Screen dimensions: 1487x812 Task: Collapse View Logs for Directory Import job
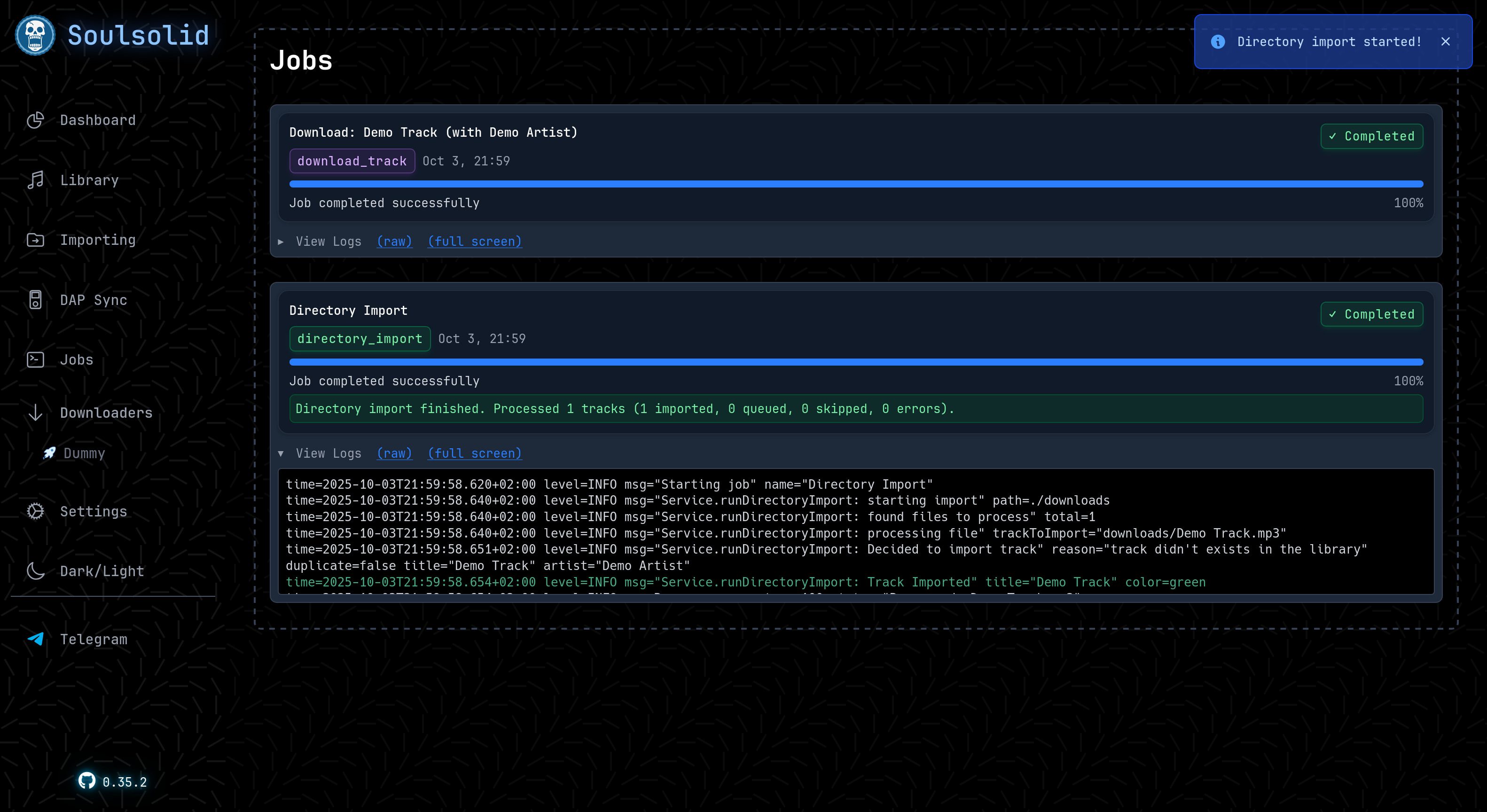click(328, 453)
